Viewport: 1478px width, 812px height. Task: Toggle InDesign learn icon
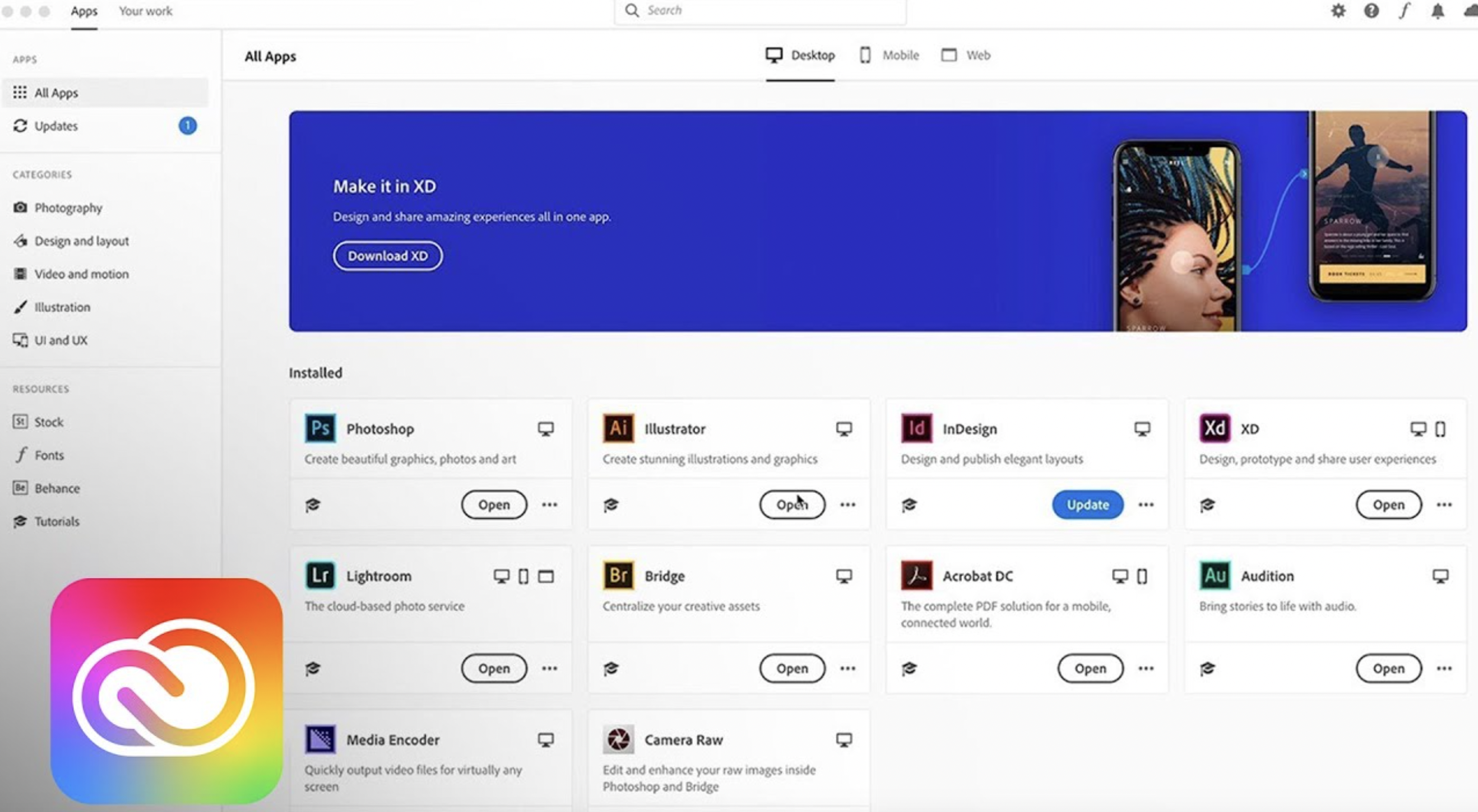click(x=910, y=504)
